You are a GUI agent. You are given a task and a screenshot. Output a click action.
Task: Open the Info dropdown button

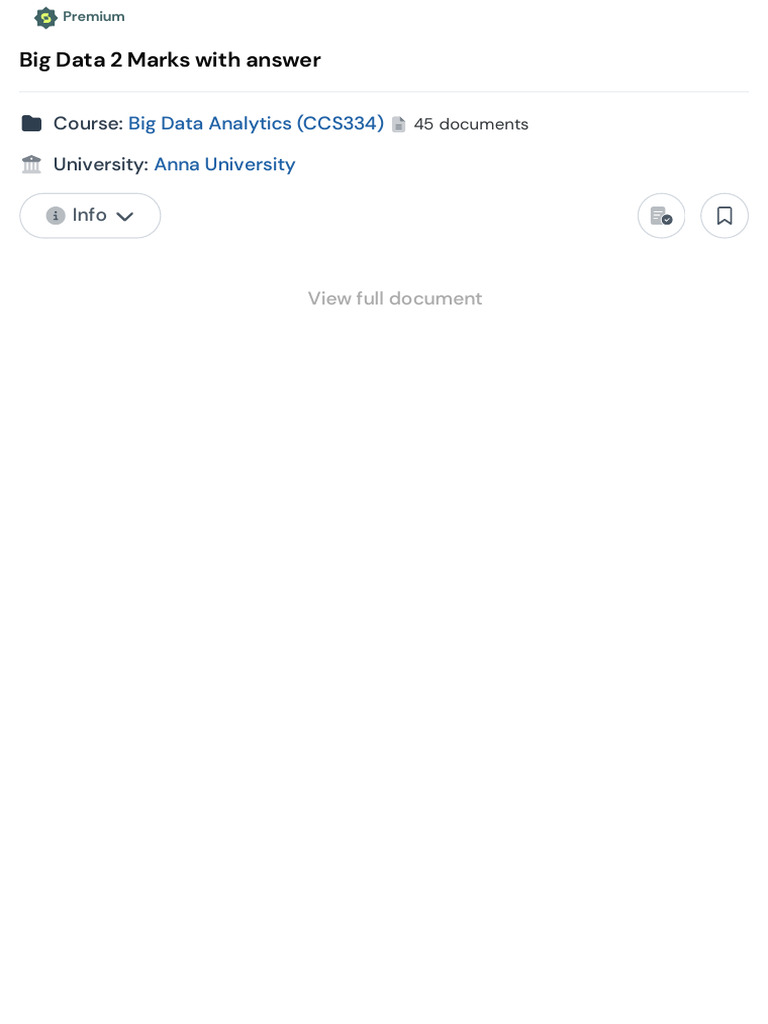point(90,215)
